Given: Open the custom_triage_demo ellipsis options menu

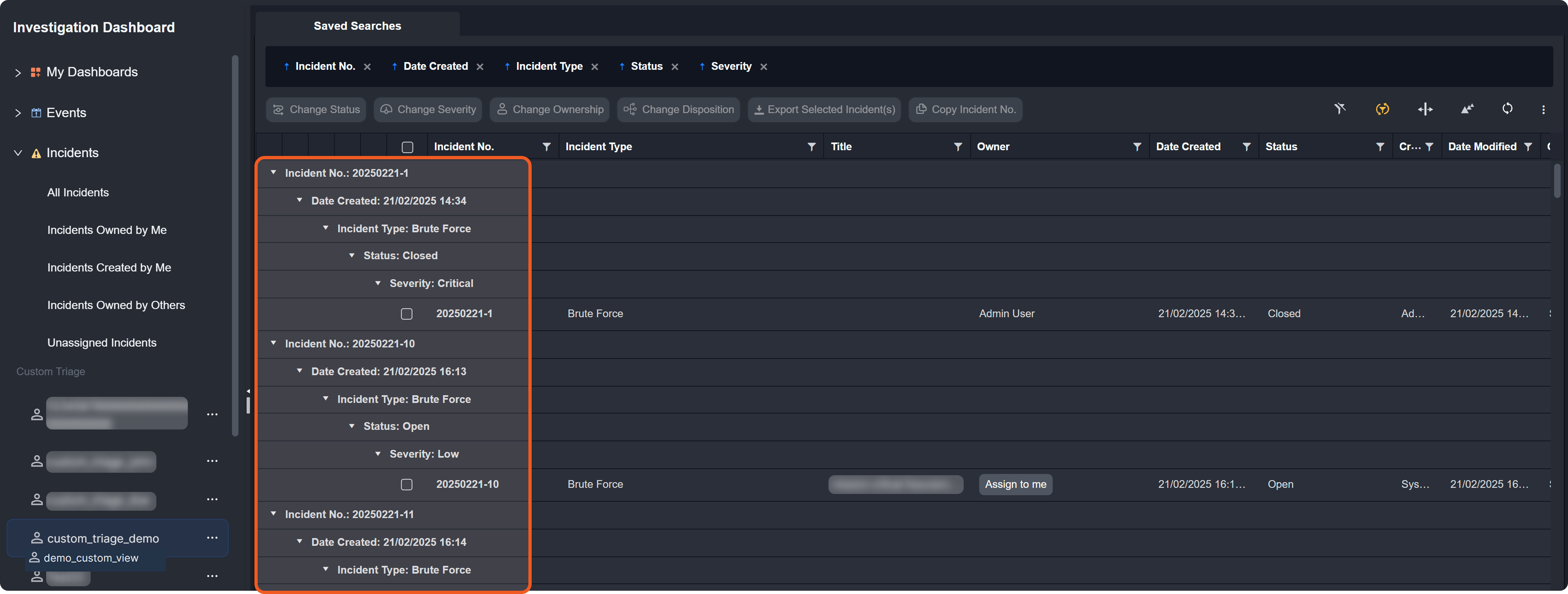Looking at the screenshot, I should point(212,537).
